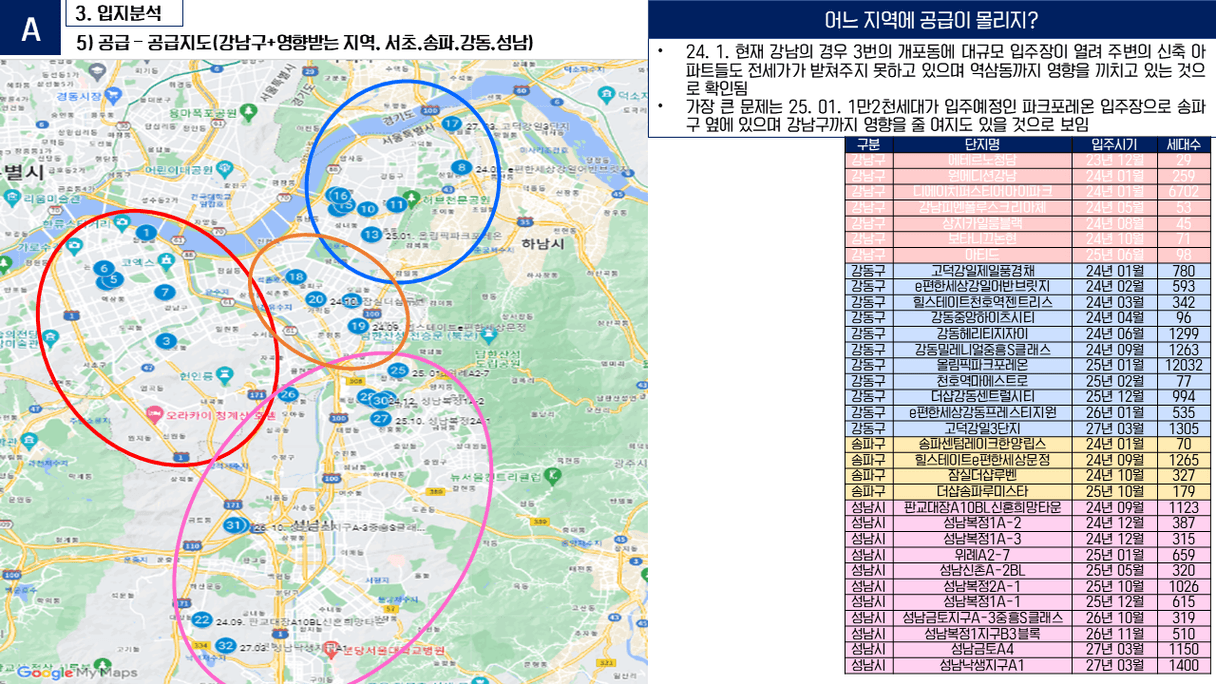Click the 어느 지역에 공급이 몰리지? heading
Viewport: 1216px width, 684px height.
point(931,20)
